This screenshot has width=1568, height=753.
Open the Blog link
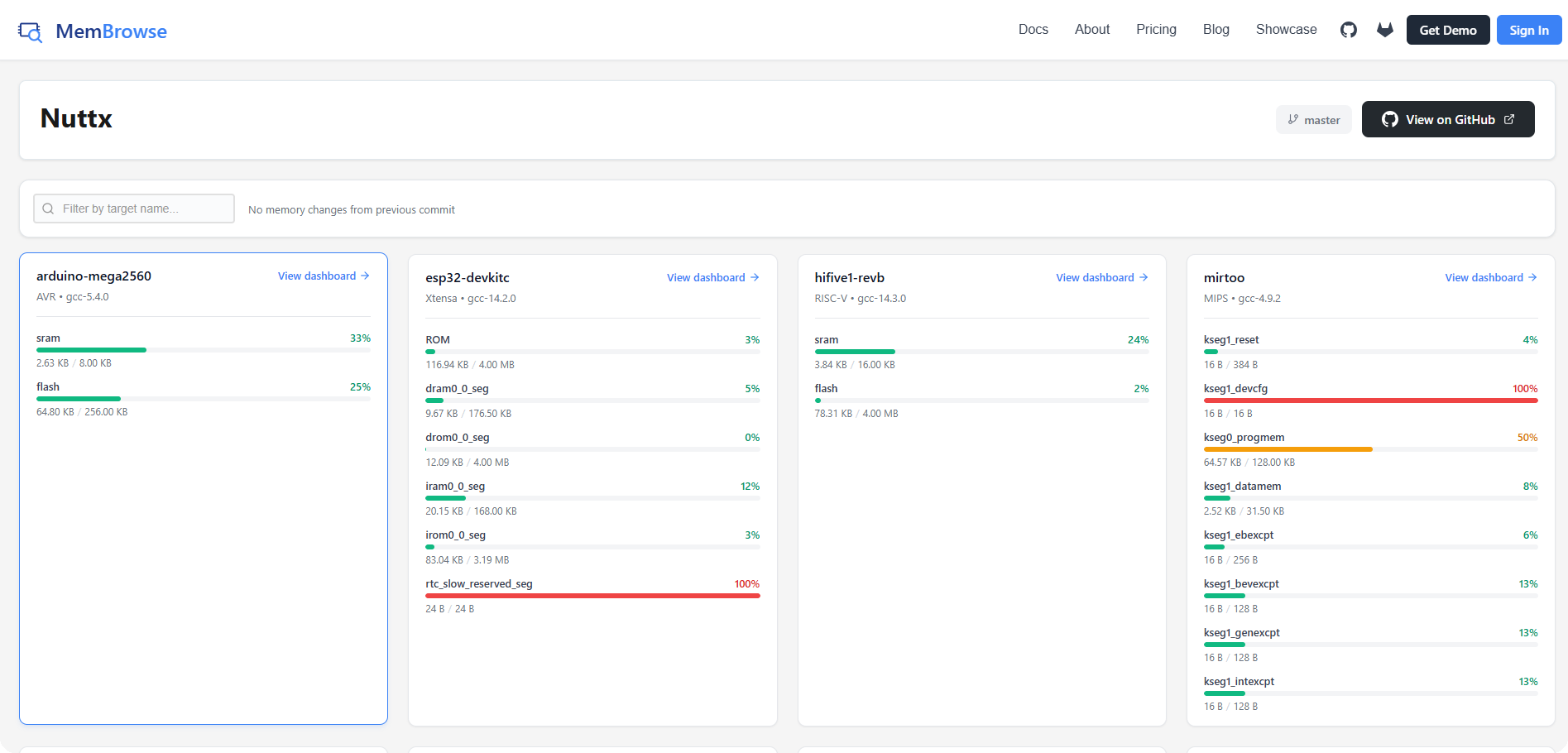(1216, 30)
